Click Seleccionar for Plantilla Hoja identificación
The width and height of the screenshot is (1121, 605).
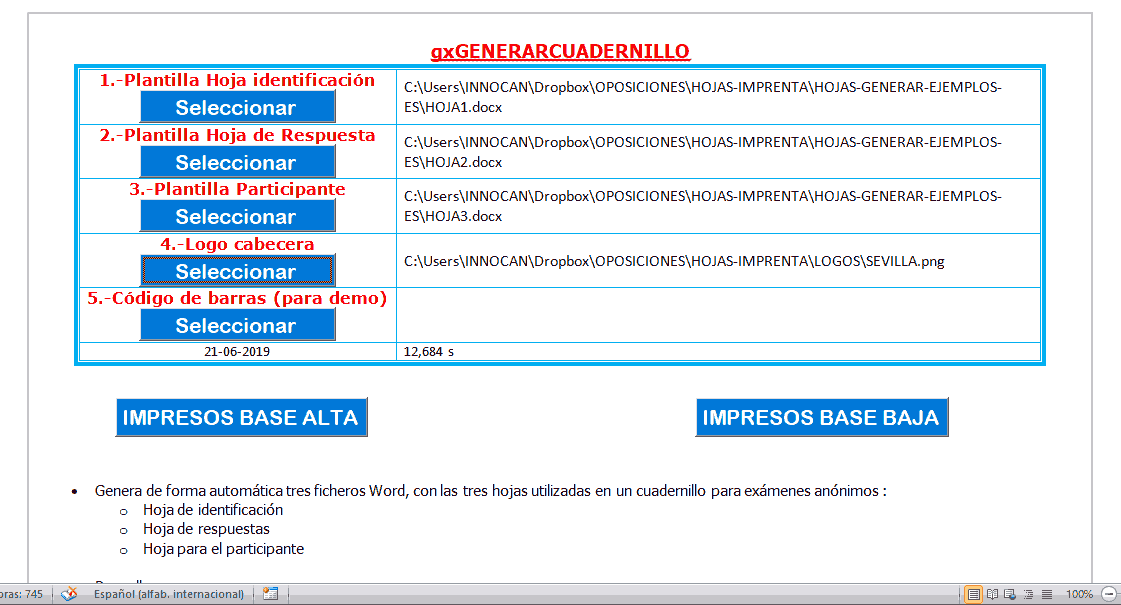[237, 107]
